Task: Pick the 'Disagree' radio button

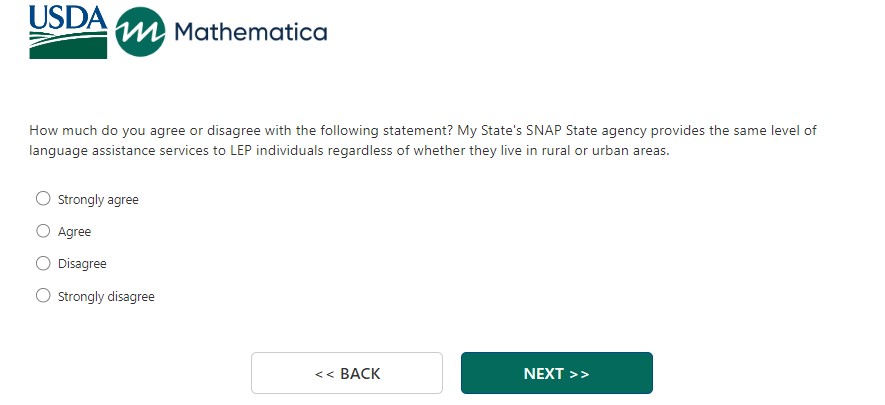Action: pyautogui.click(x=43, y=264)
